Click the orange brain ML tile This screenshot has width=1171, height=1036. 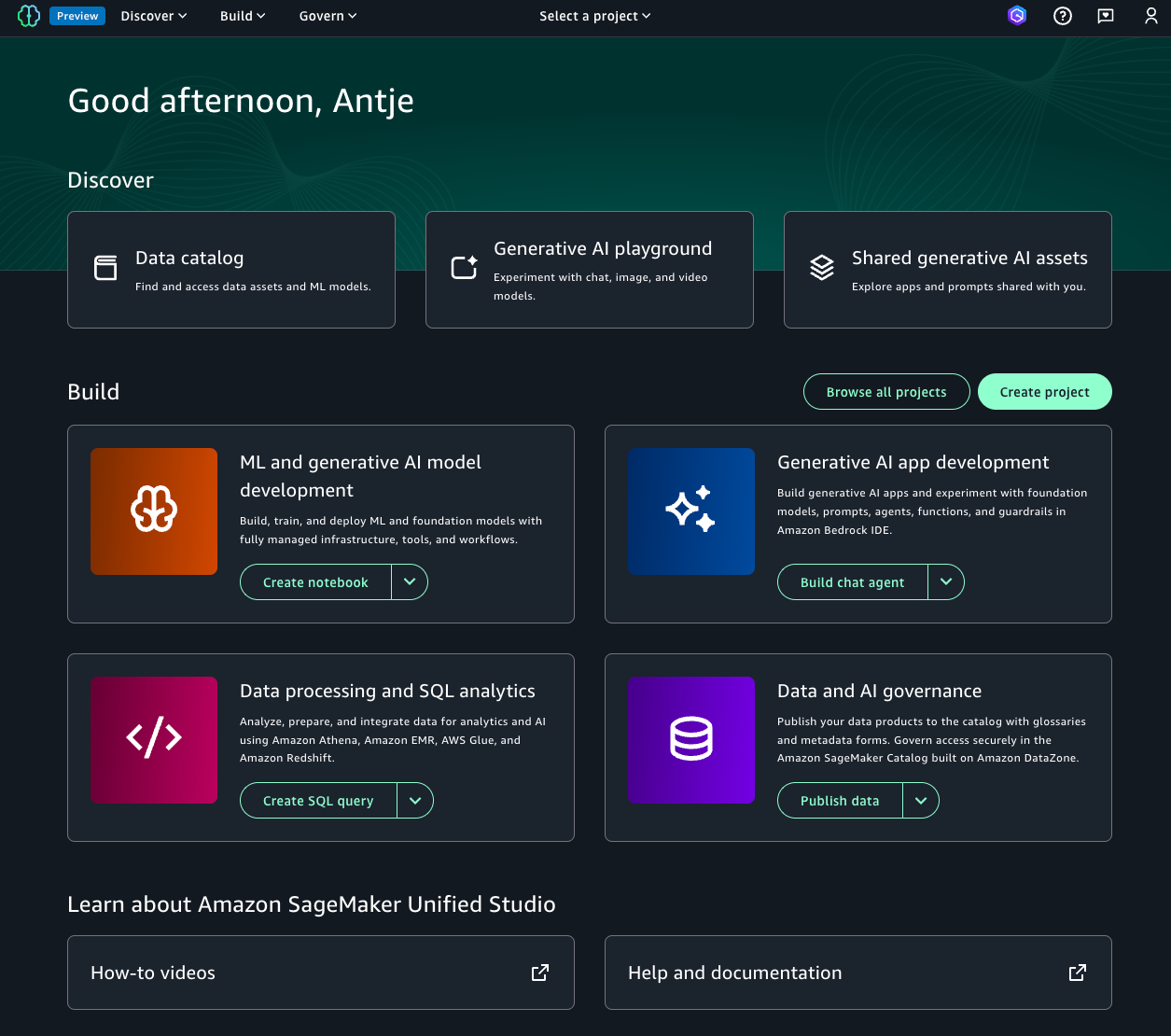[x=154, y=511]
